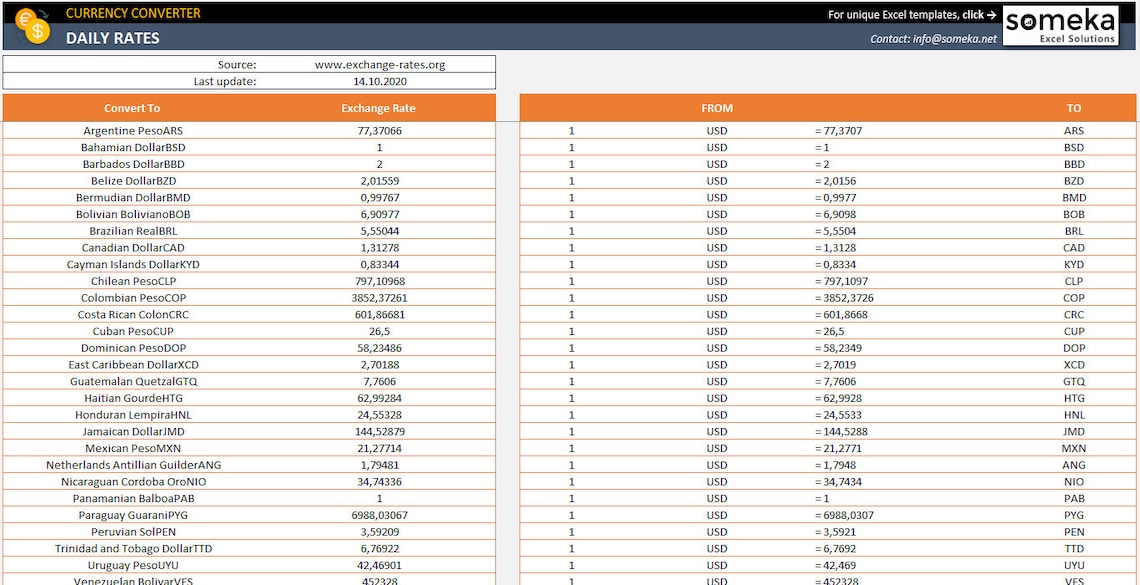Click the Brazilian Real exchange rate 5,55044
The width and height of the screenshot is (1140, 585).
(x=379, y=231)
